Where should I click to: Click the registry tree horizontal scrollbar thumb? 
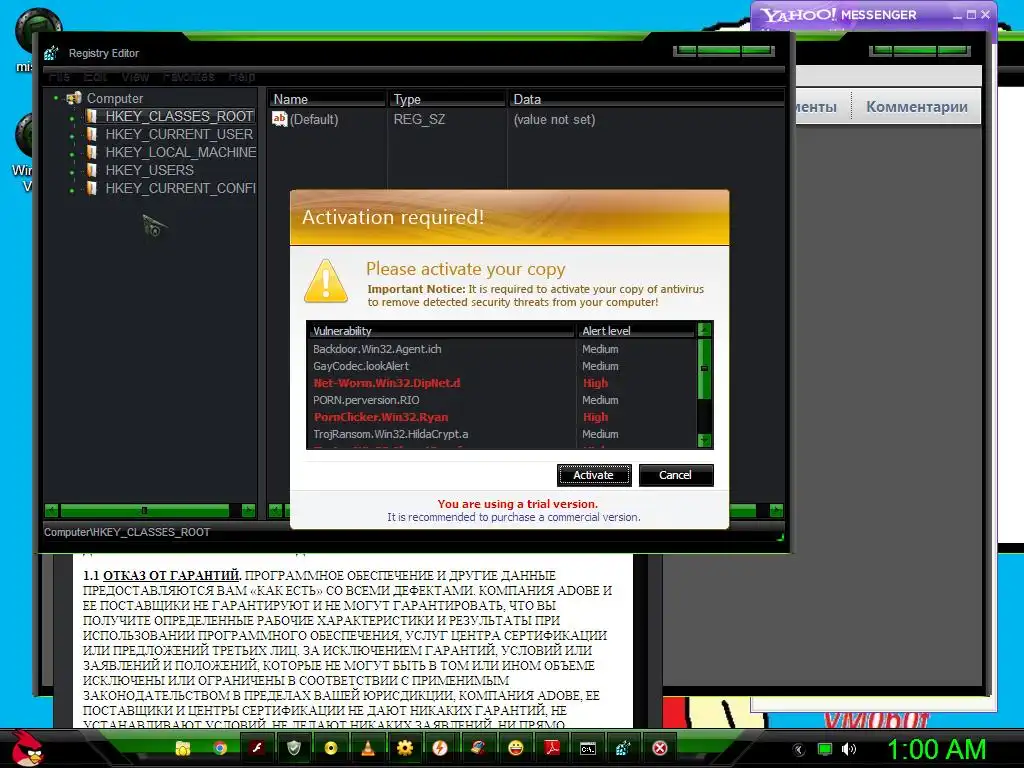(144, 510)
